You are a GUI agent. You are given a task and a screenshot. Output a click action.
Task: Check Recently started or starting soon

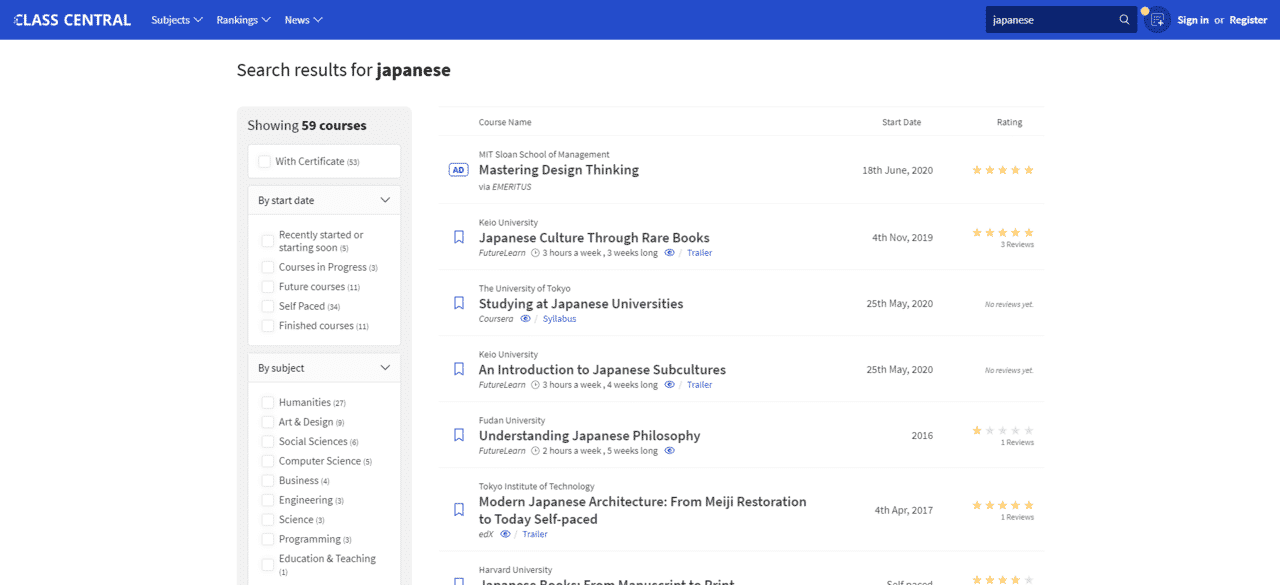coord(268,241)
